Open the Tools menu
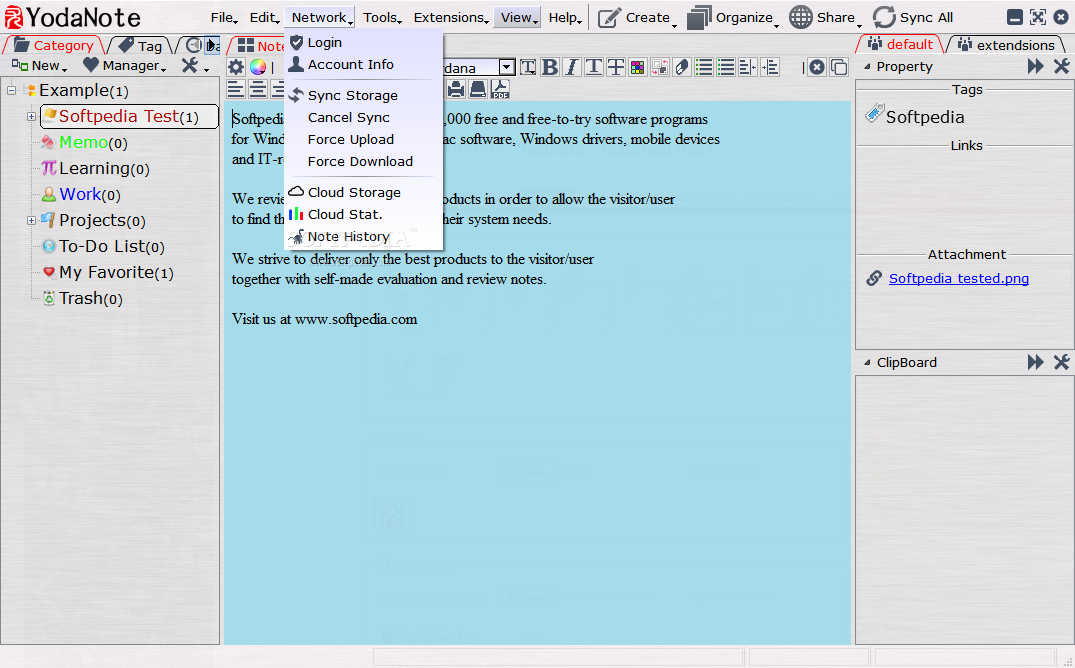Screen dimensions: 1075x668 click(x=382, y=18)
